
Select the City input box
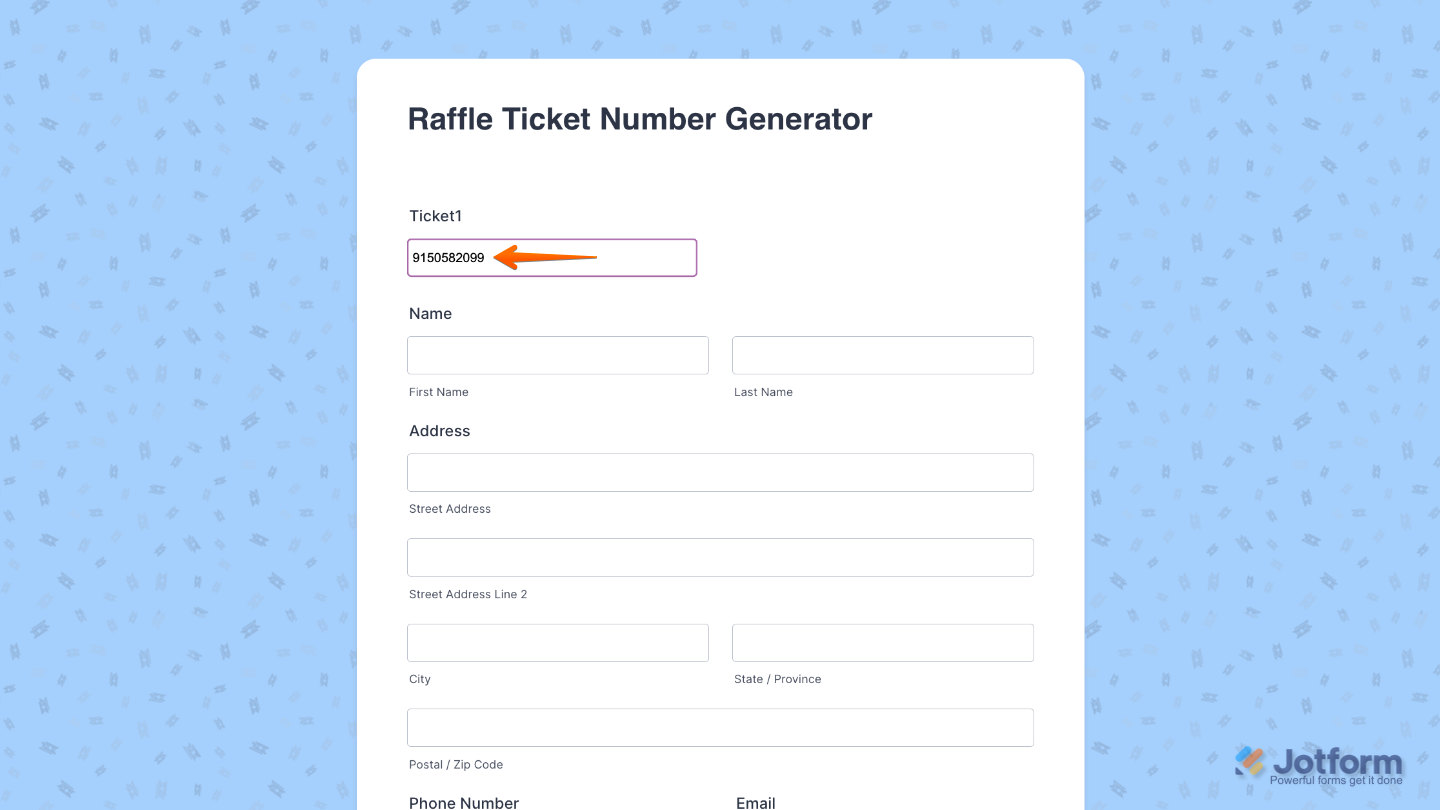tap(557, 642)
